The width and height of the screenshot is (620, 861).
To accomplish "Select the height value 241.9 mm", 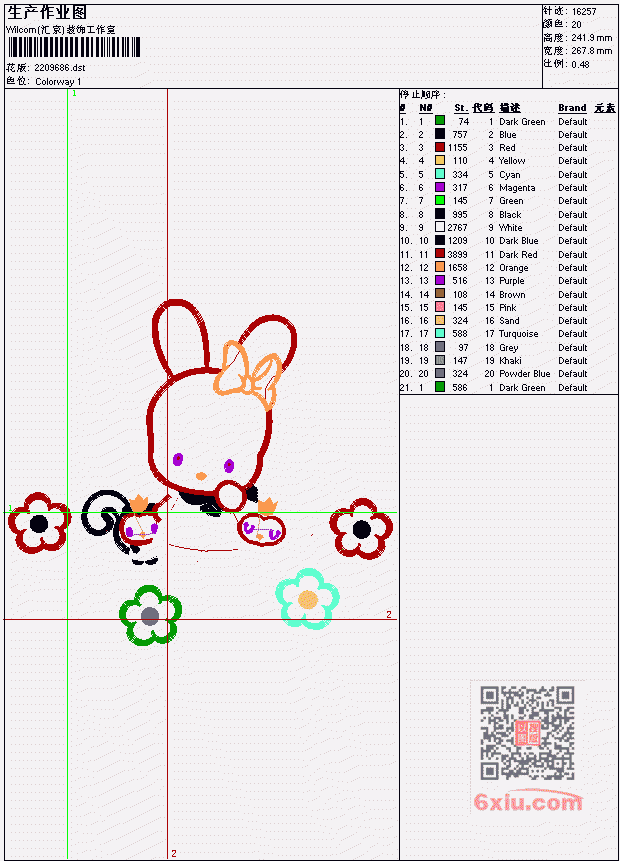I will point(591,37).
